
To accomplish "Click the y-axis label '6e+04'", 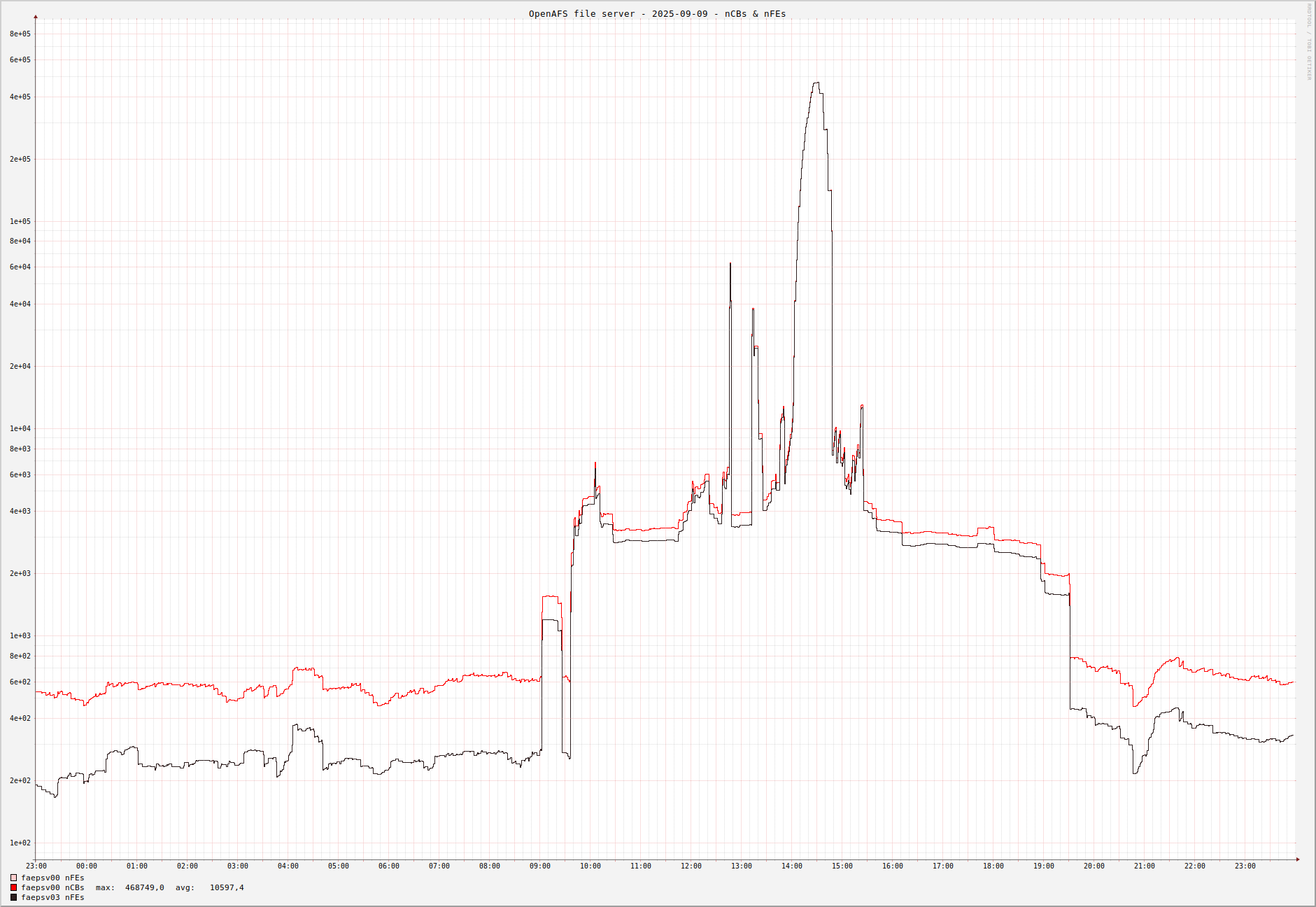I will pos(20,267).
